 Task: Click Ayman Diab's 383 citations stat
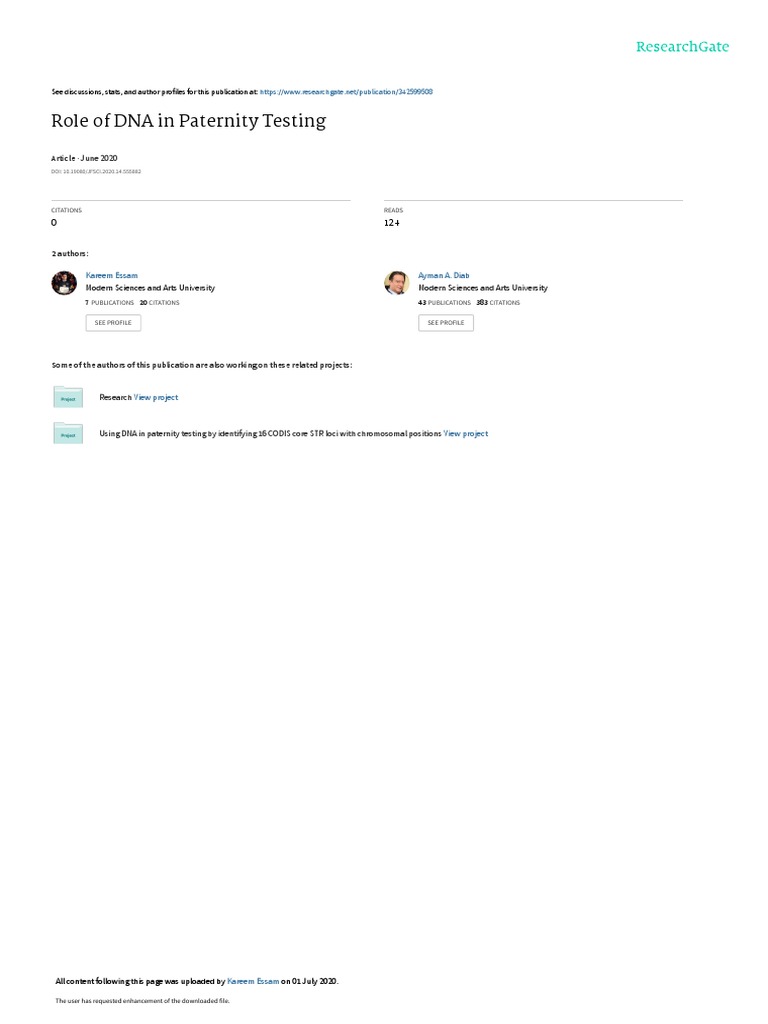coord(498,302)
